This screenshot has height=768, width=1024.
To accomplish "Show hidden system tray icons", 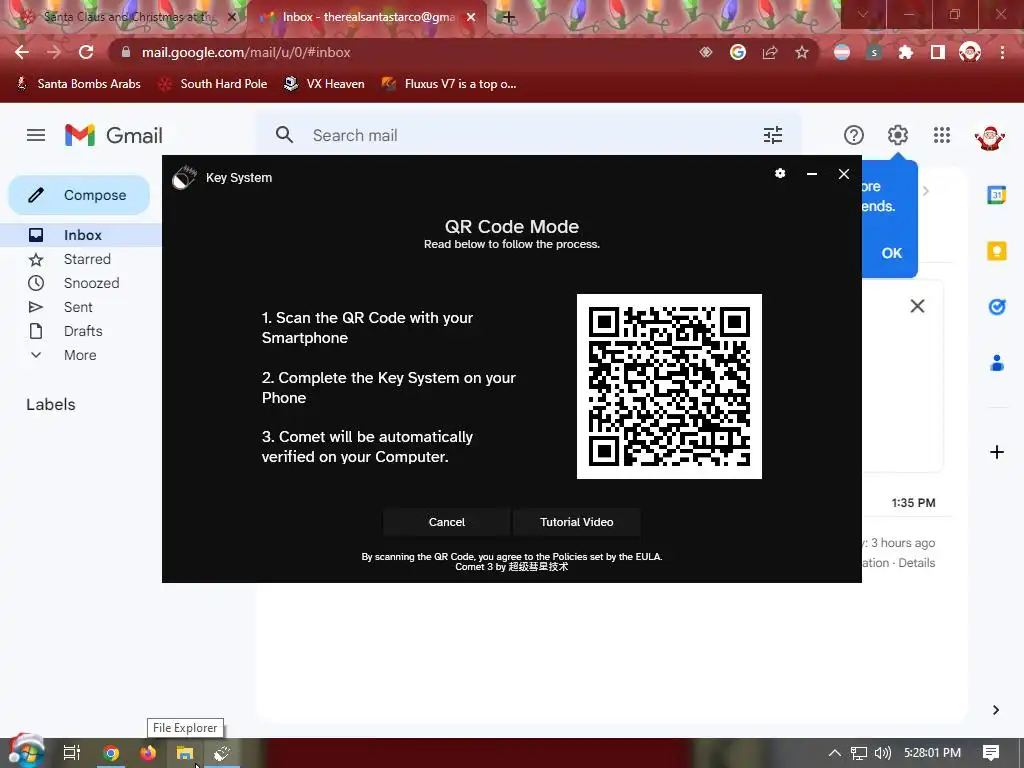I will click(834, 753).
